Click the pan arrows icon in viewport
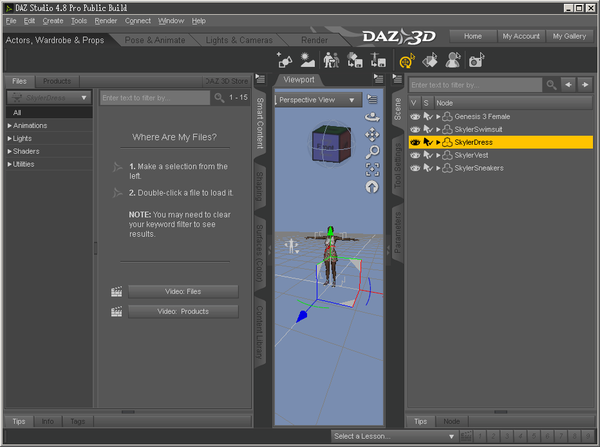Viewport: 600px width, 447px height. click(x=372, y=135)
